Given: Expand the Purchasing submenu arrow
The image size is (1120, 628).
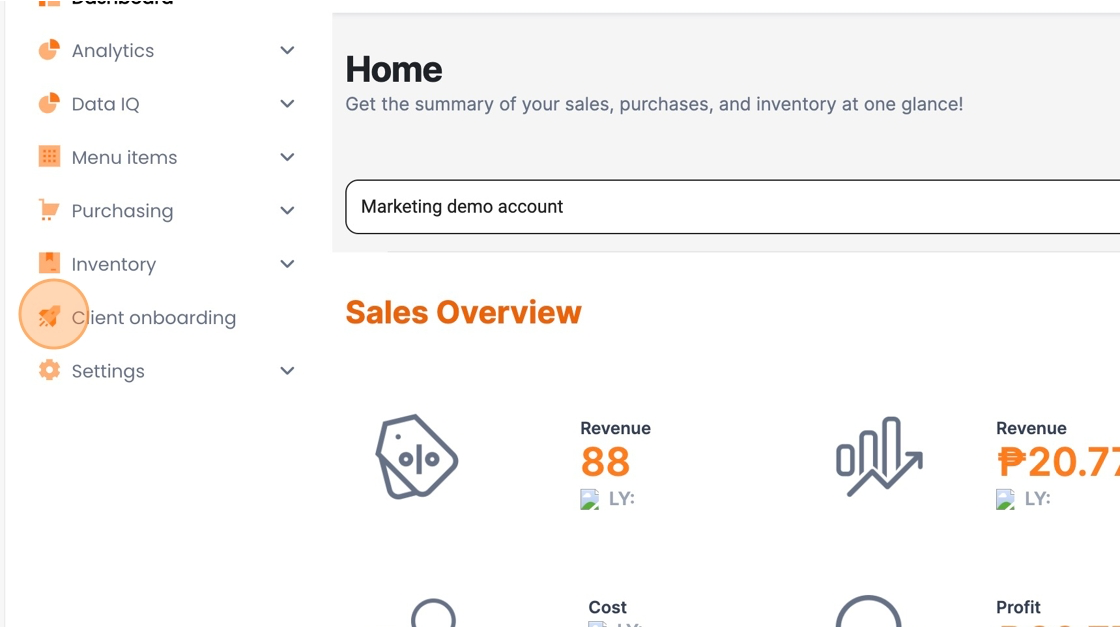Looking at the screenshot, I should (287, 211).
